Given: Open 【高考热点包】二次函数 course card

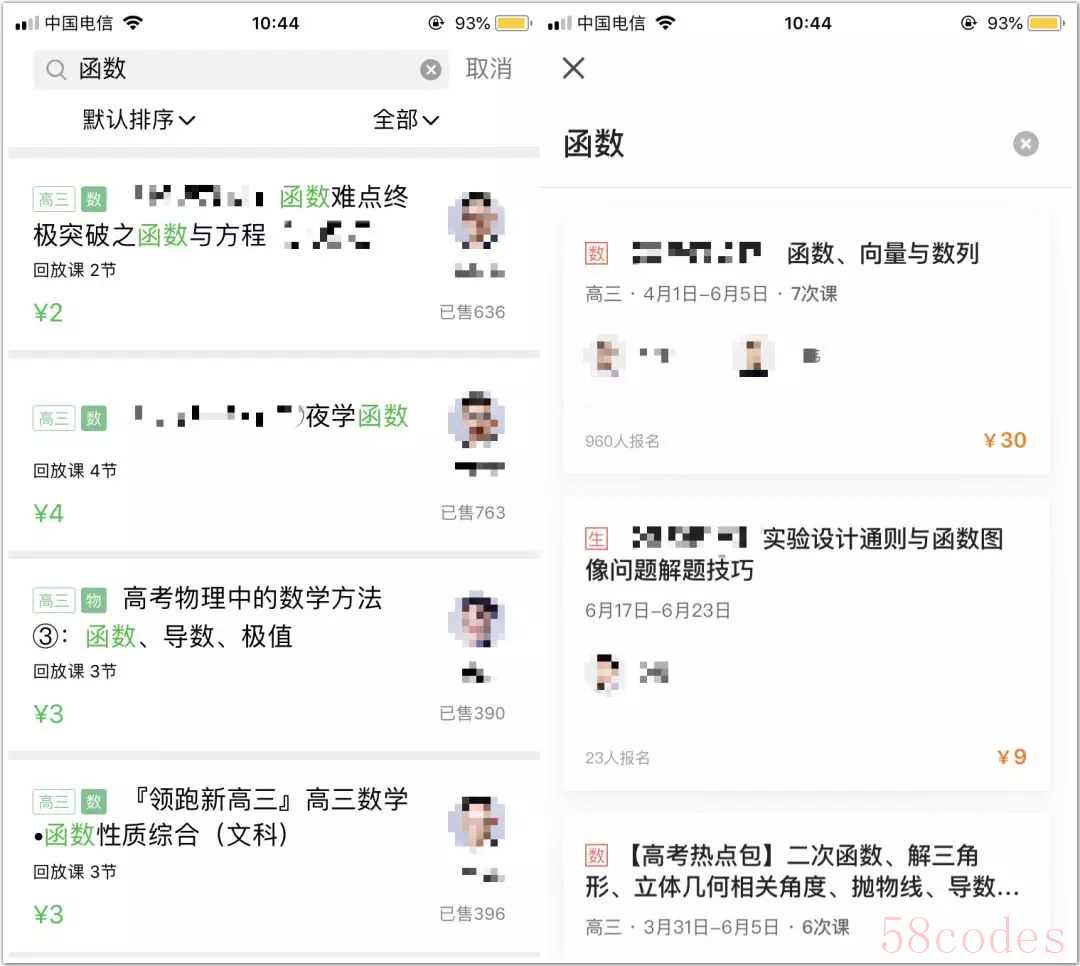Looking at the screenshot, I should [x=806, y=887].
